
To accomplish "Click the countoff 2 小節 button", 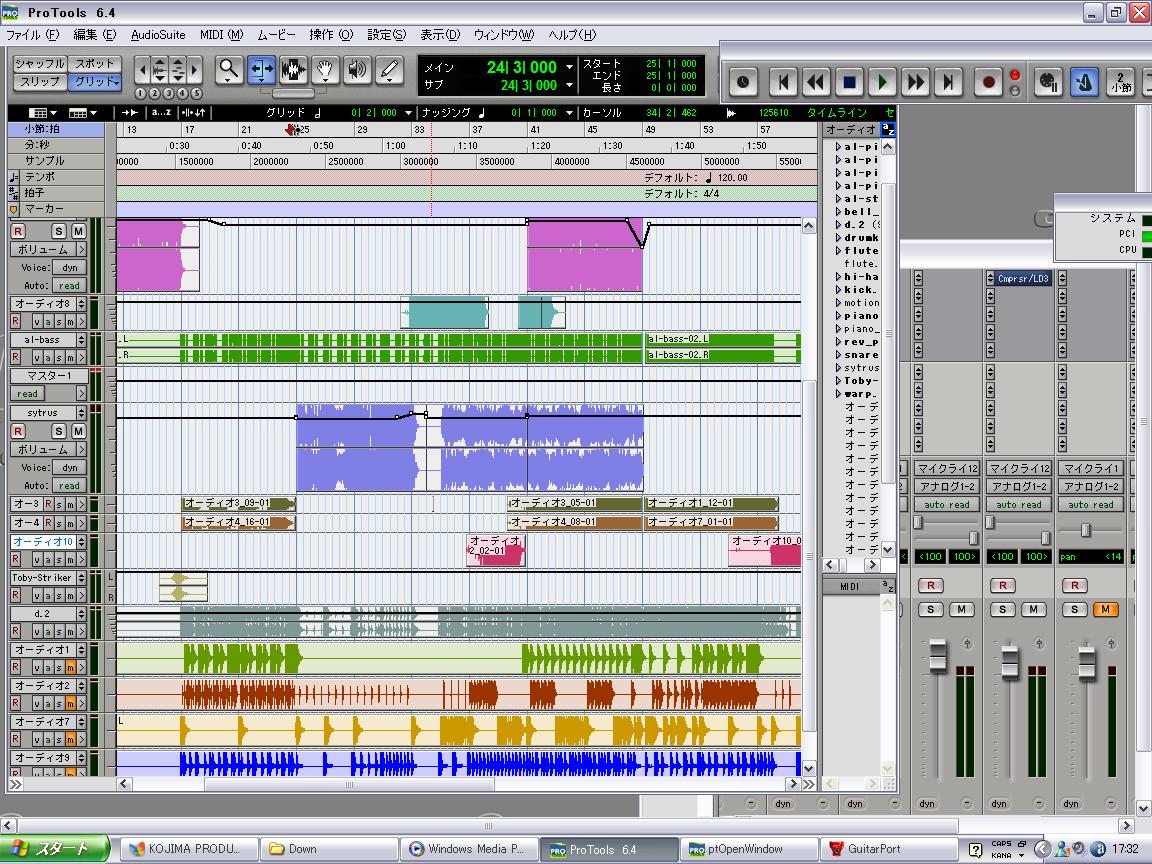I will [1120, 82].
